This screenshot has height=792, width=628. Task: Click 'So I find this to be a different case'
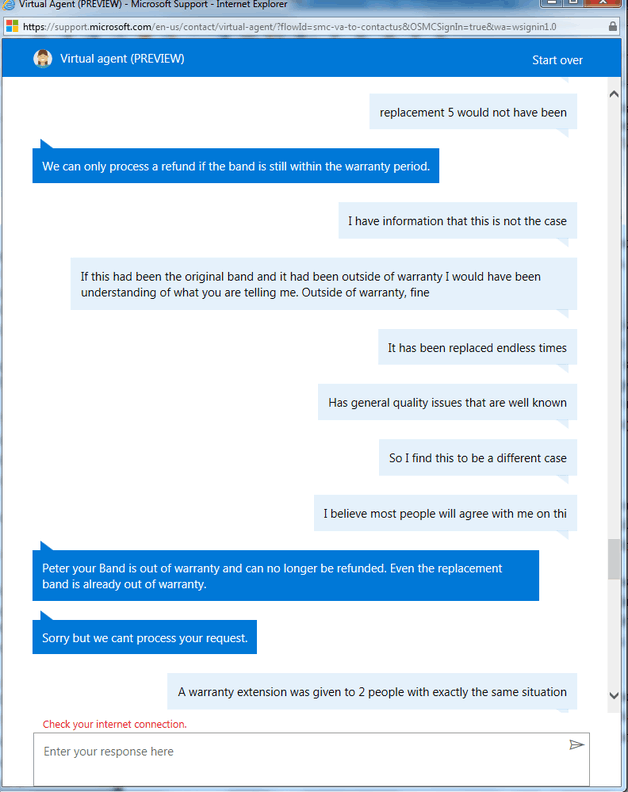(477, 458)
